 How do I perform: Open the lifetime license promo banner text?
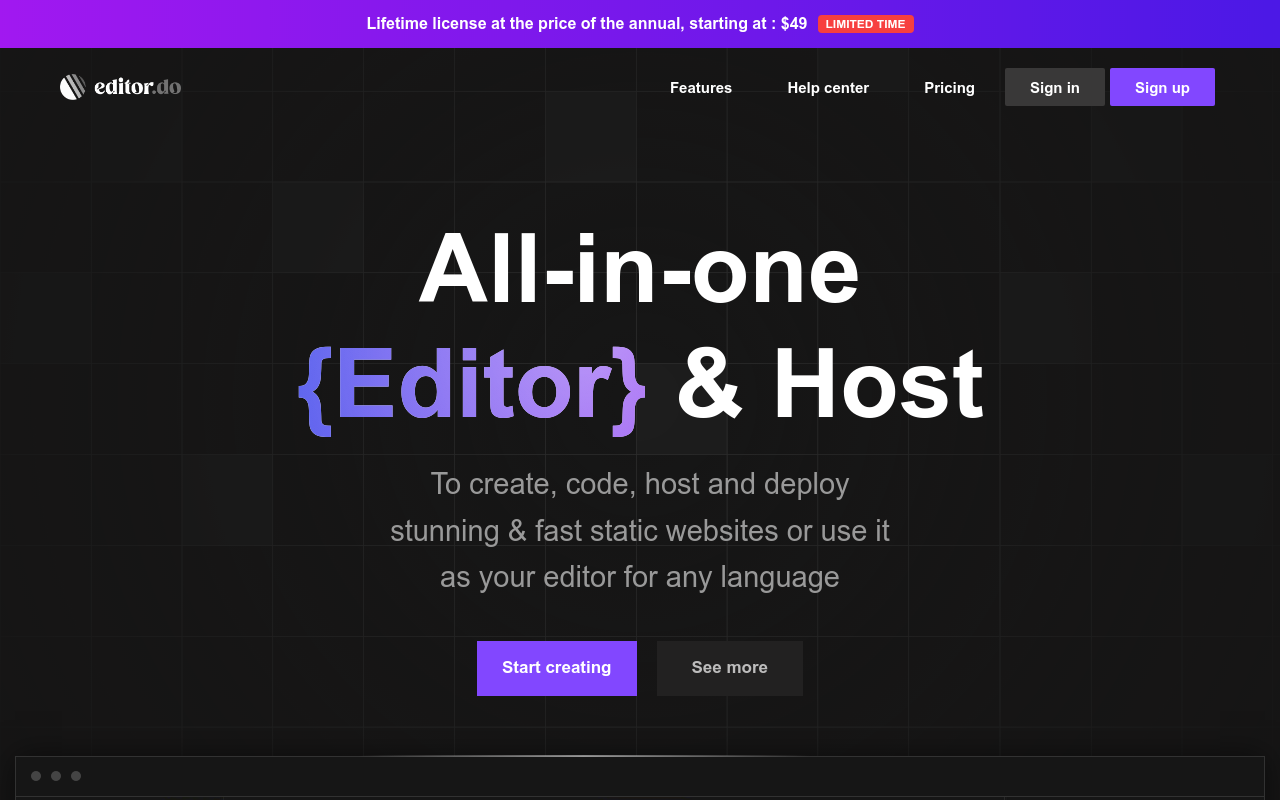(x=587, y=24)
